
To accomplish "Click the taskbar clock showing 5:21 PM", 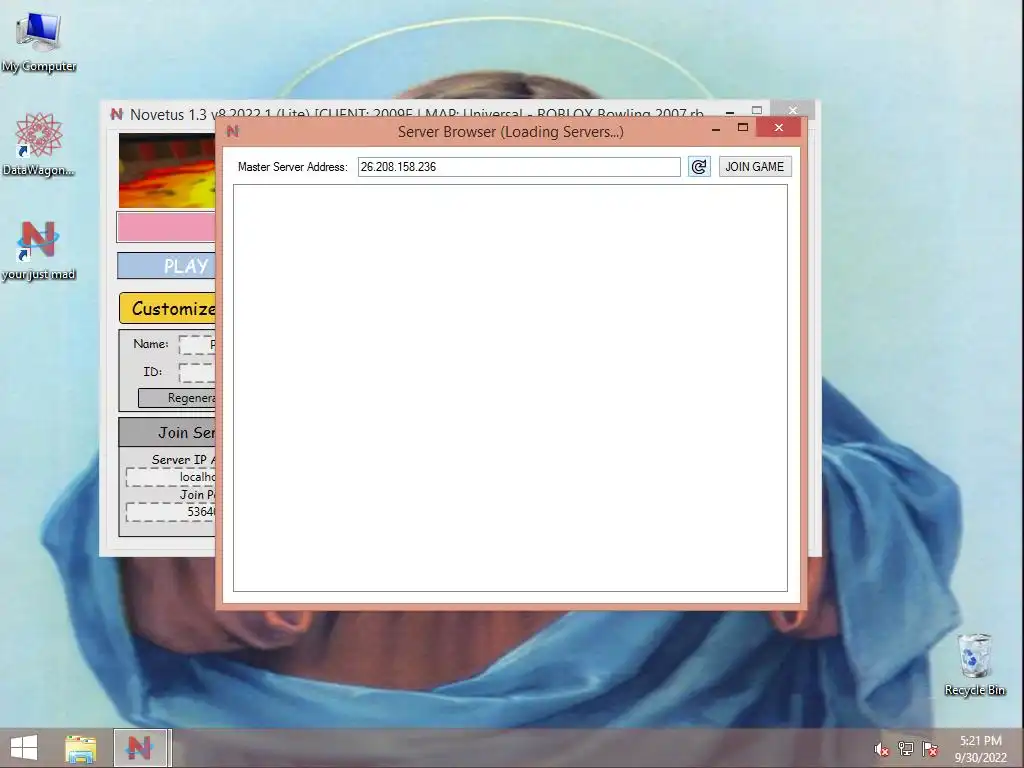I will pos(981,749).
